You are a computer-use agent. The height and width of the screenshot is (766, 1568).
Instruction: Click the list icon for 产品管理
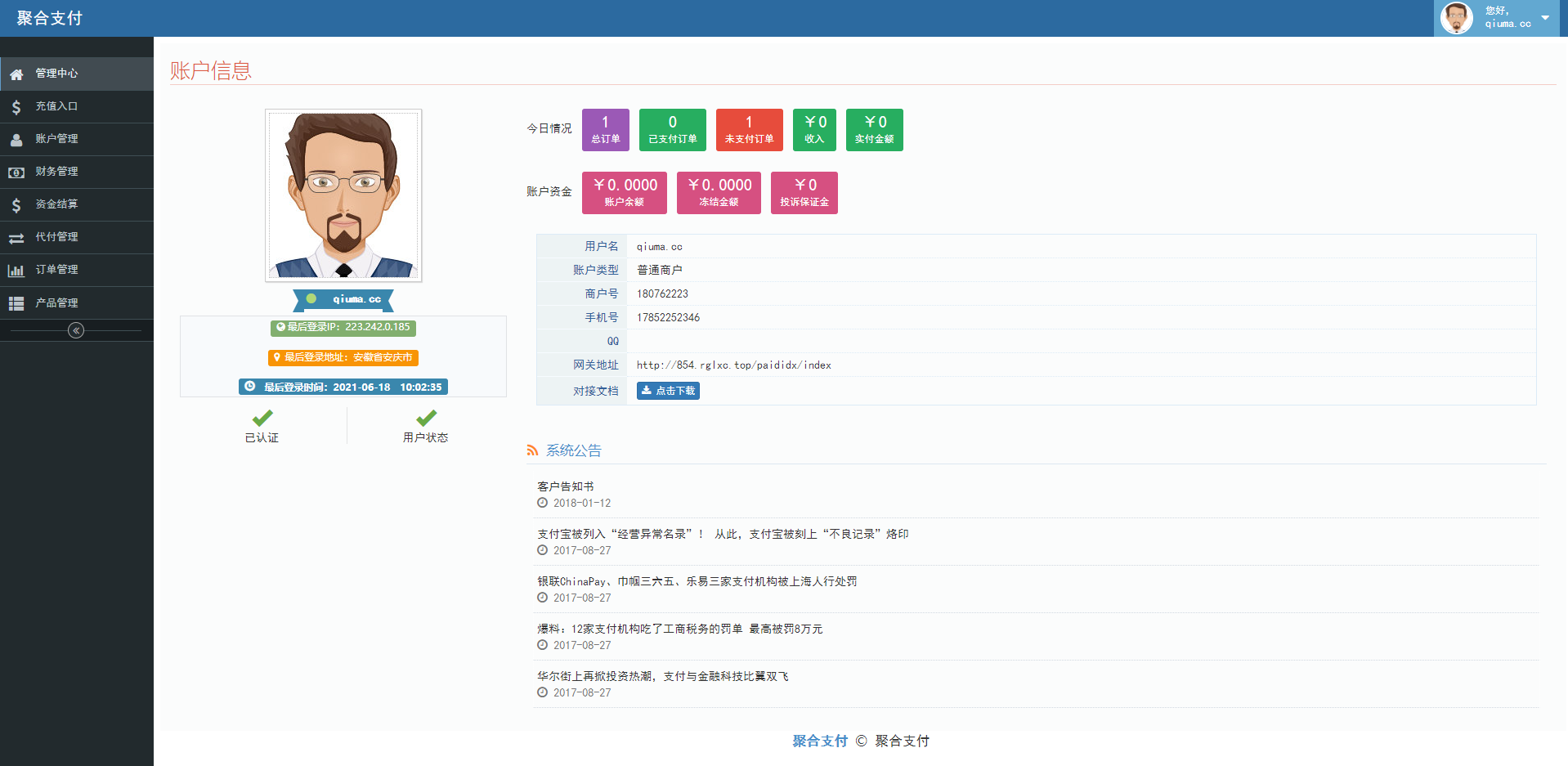(x=16, y=303)
